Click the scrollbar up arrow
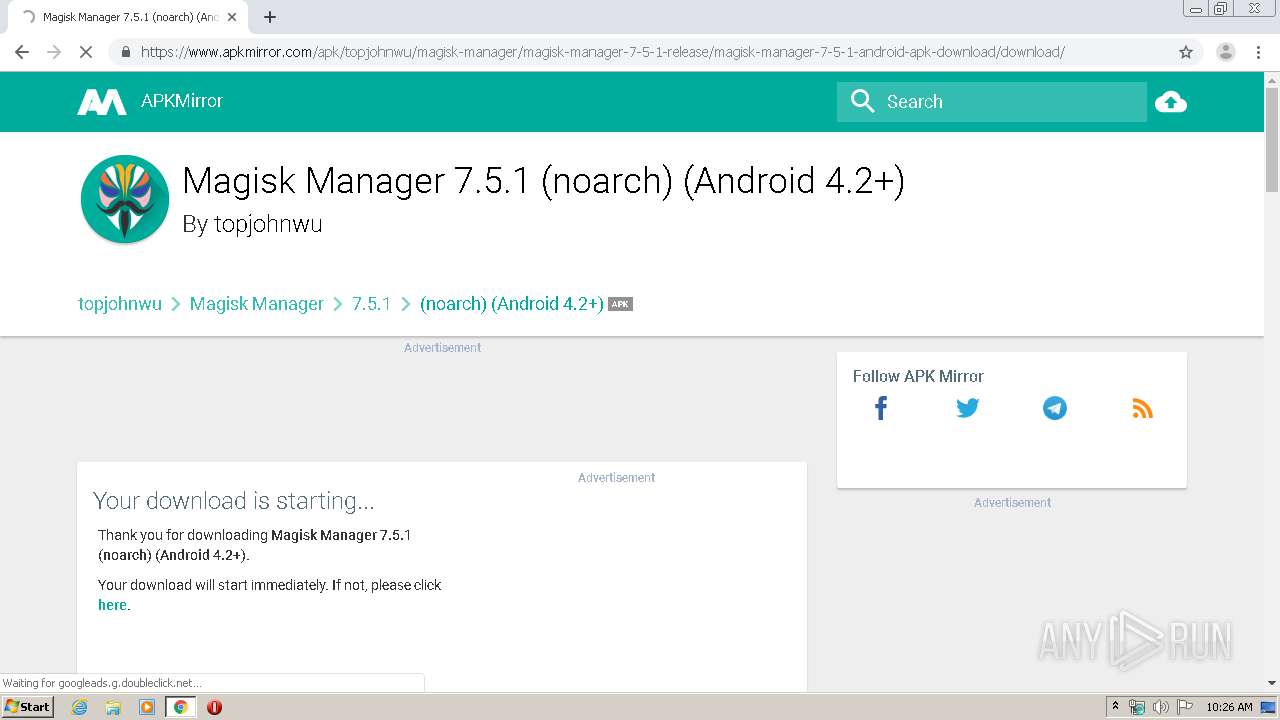 (x=1272, y=80)
